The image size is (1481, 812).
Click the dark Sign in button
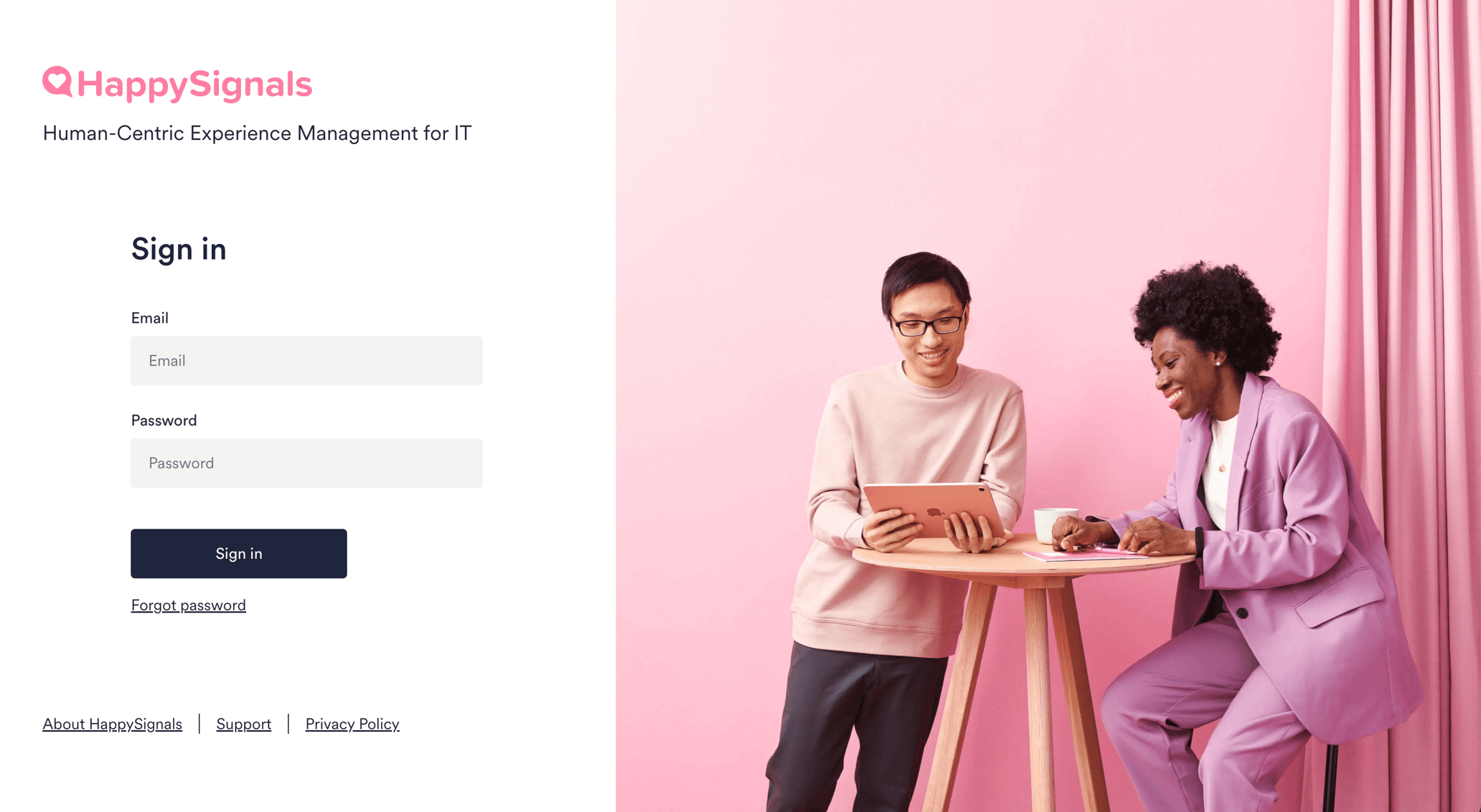239,554
